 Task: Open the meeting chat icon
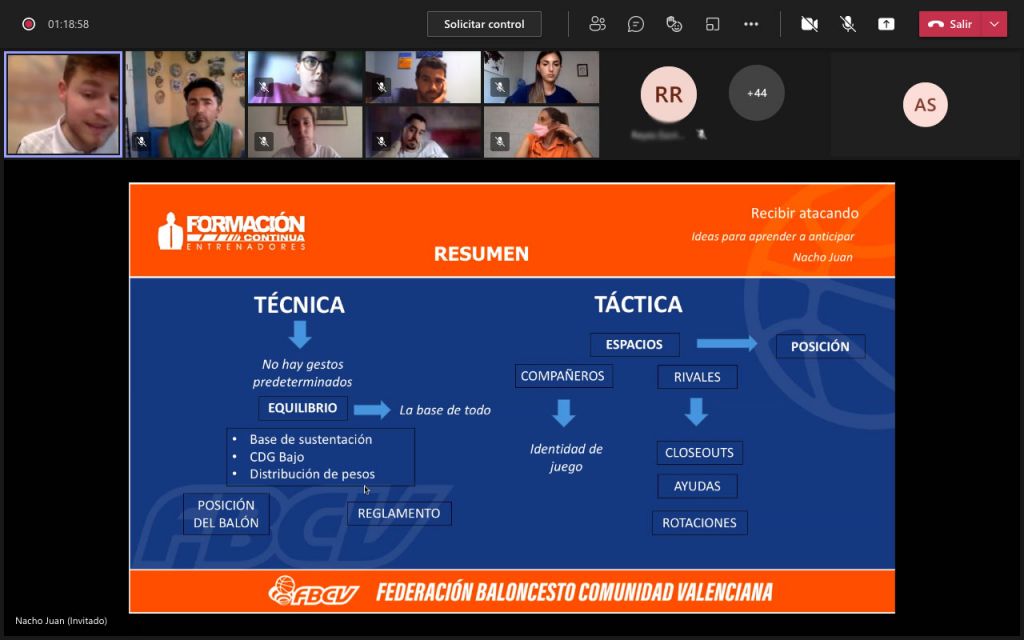pyautogui.click(x=635, y=24)
